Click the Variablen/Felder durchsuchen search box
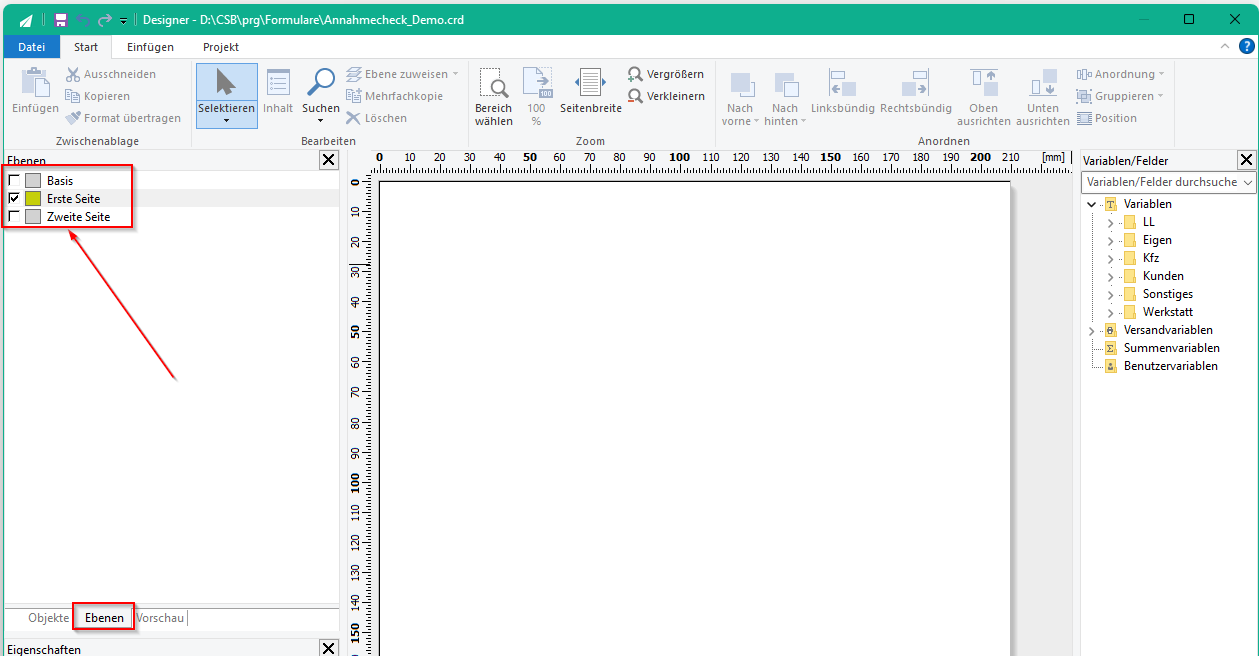This screenshot has width=1259, height=656. coord(1169,183)
